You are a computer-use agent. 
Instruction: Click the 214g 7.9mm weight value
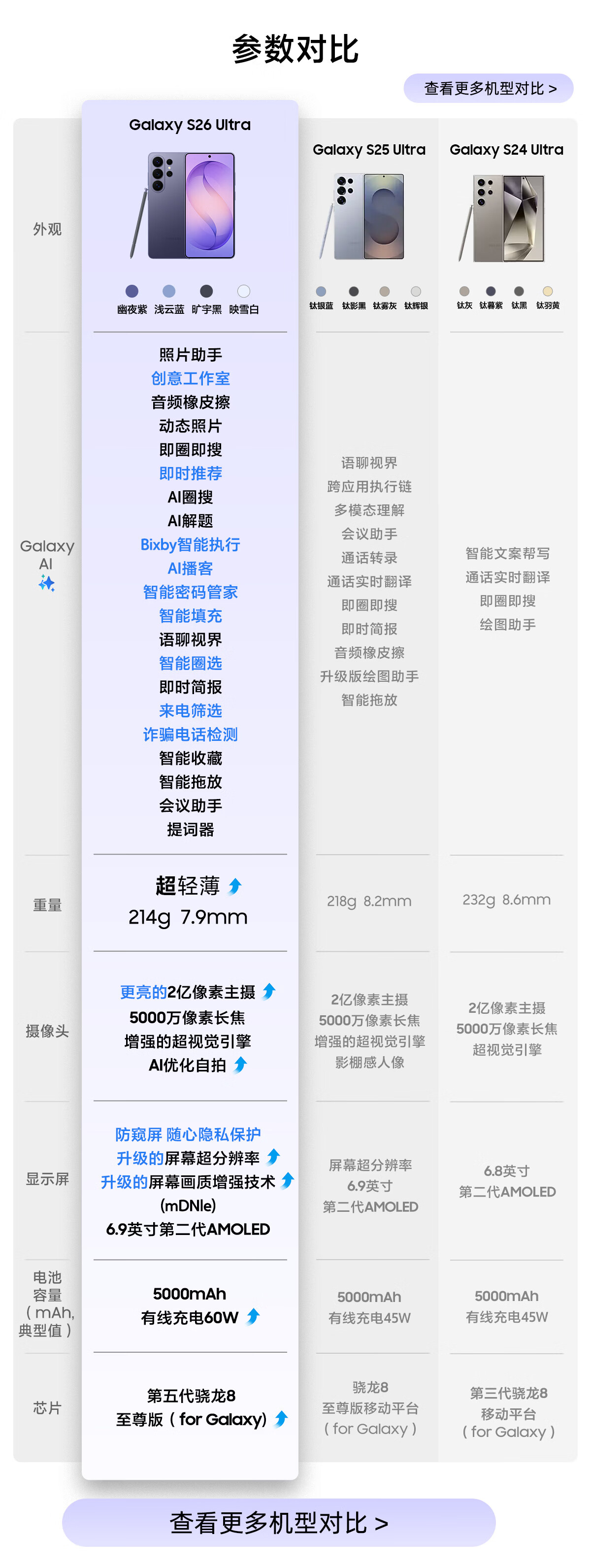pos(188,917)
